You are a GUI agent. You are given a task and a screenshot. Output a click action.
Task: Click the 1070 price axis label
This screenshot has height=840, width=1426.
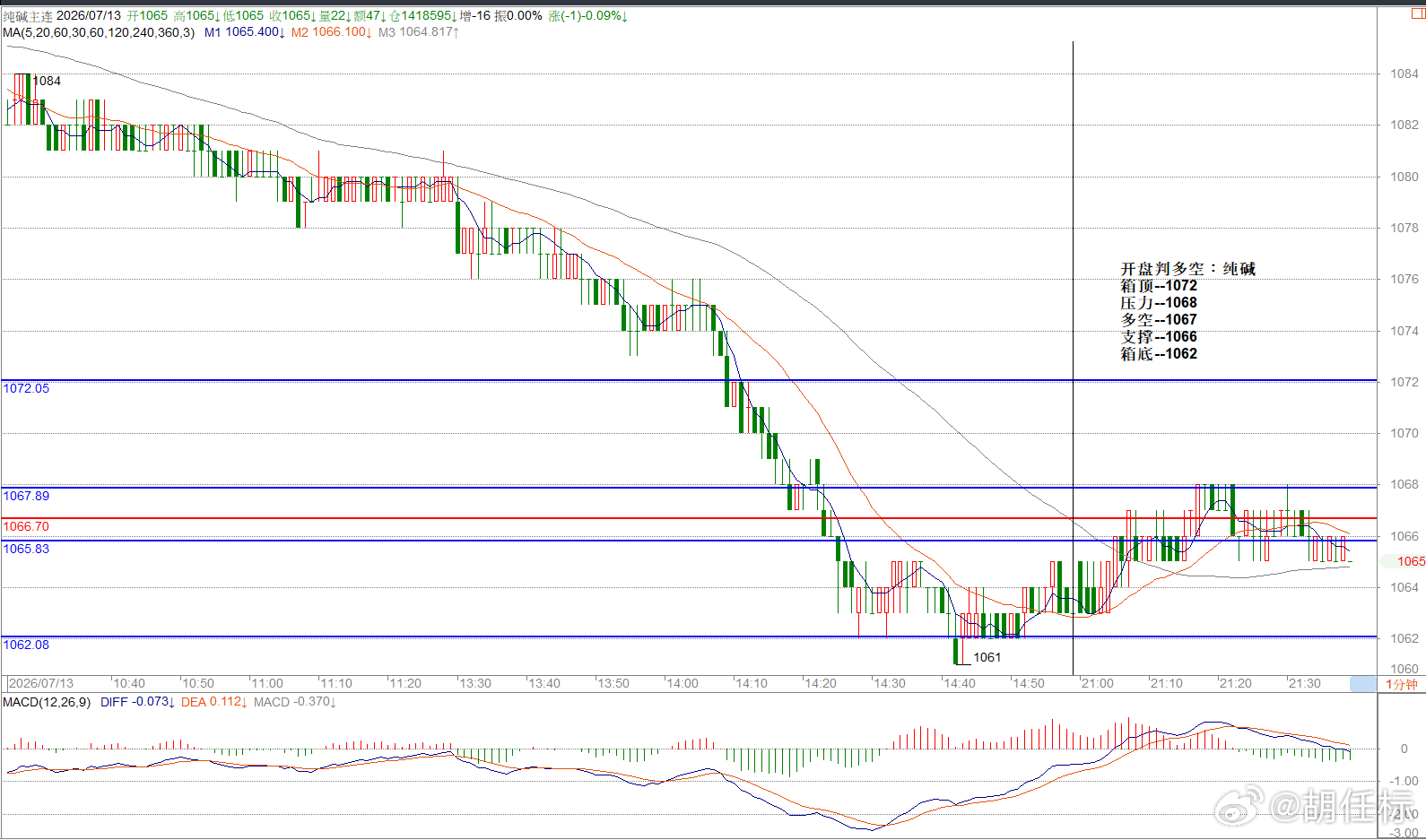[x=1404, y=433]
